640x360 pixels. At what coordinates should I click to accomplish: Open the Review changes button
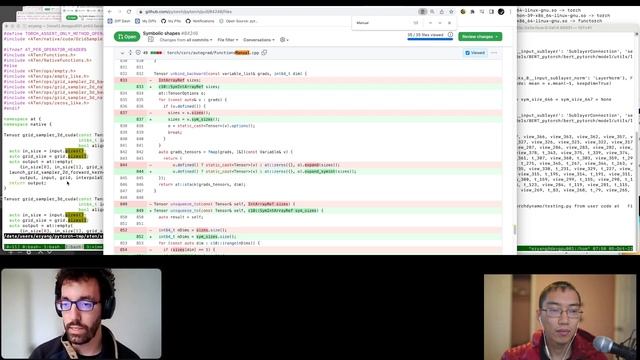[x=480, y=37]
